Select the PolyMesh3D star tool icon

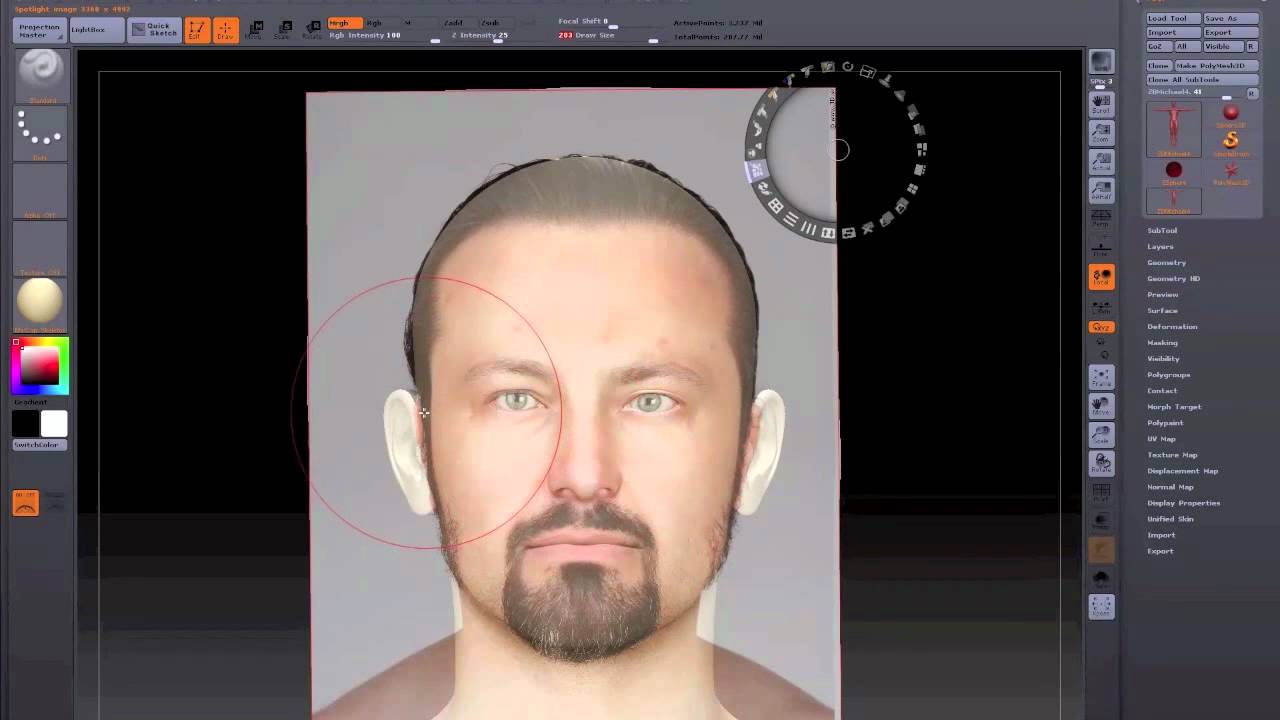point(1231,171)
